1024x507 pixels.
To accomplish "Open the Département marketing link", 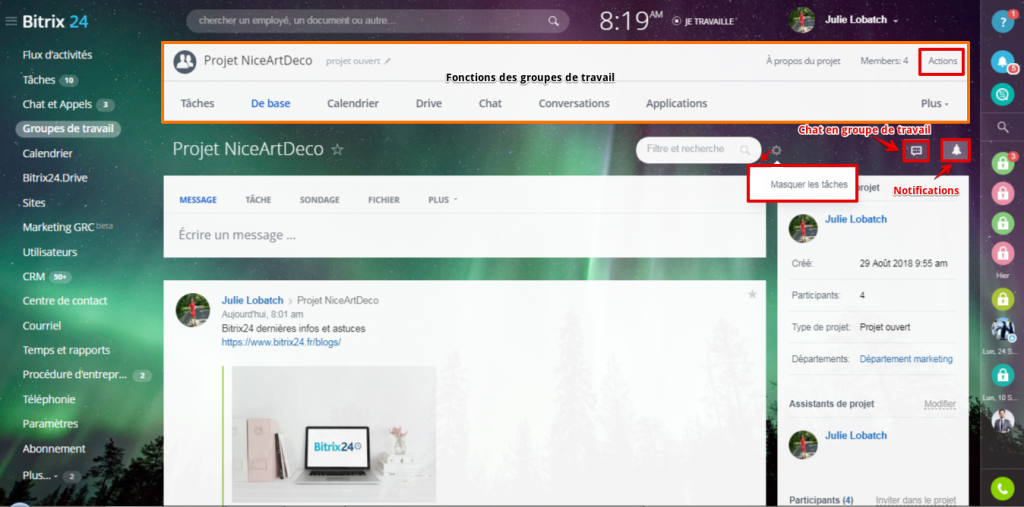I will click(906, 359).
